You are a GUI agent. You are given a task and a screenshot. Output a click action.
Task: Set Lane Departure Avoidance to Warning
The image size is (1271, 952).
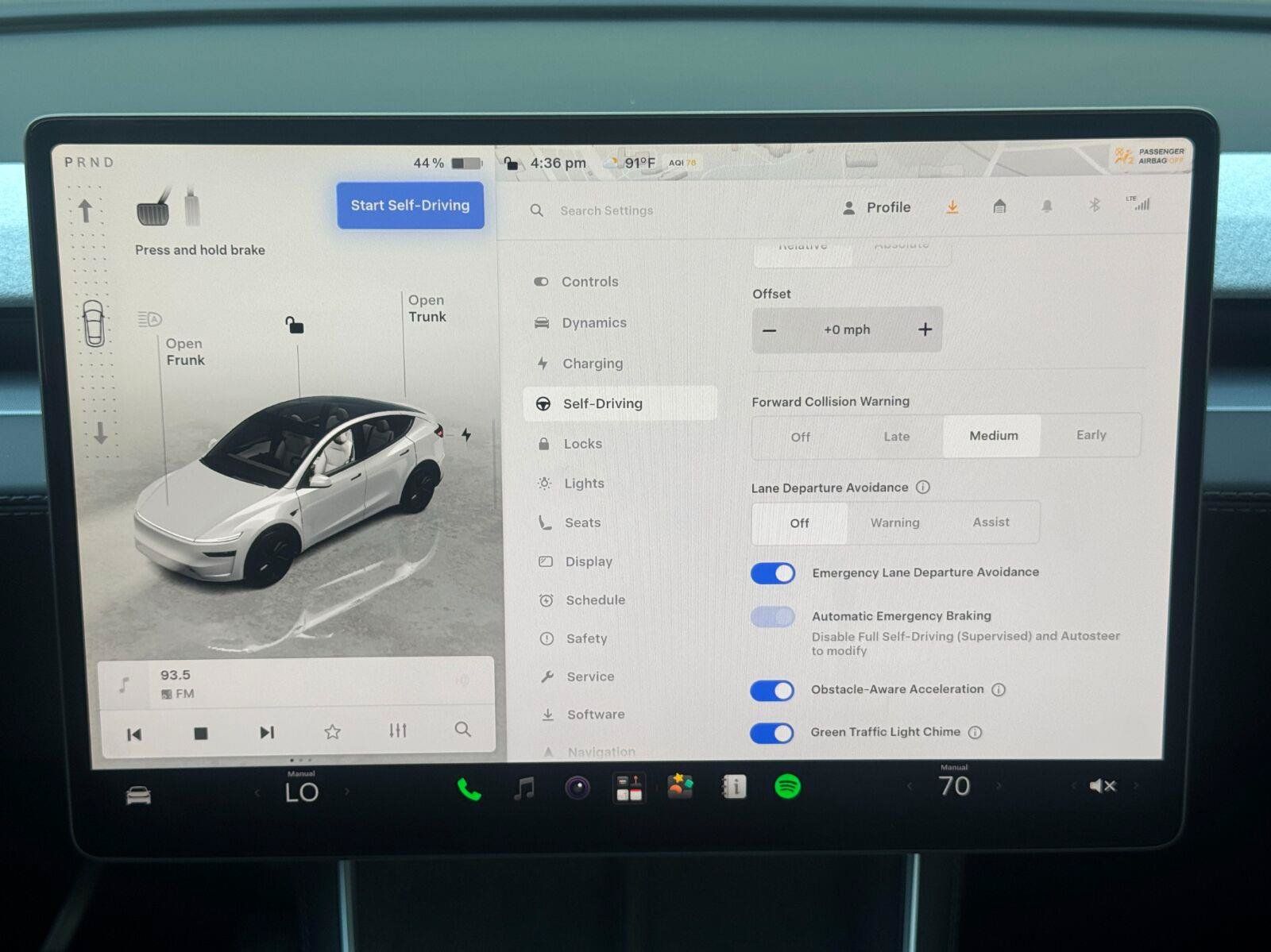[x=895, y=522]
